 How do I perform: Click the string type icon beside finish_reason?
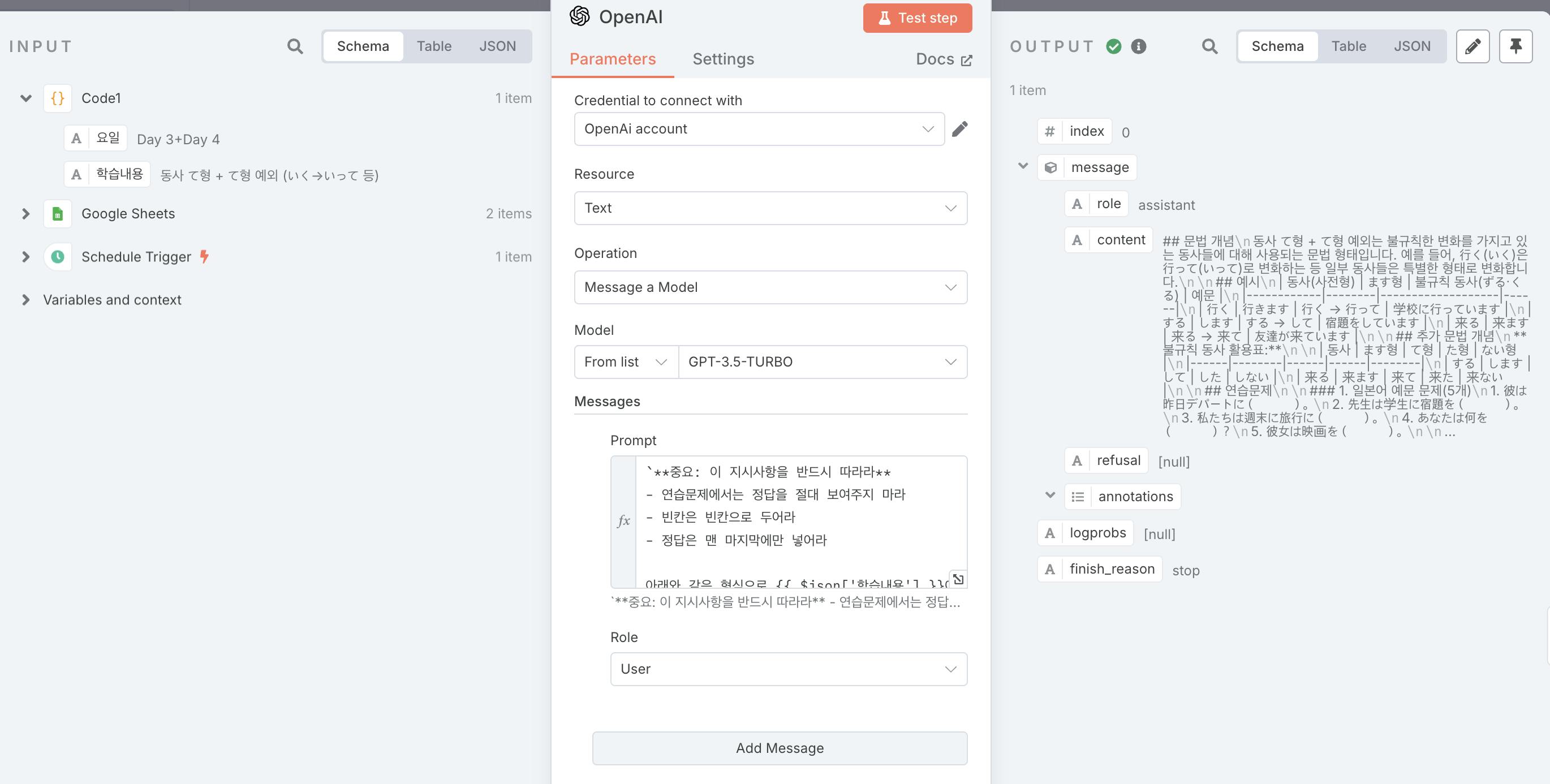[x=1050, y=569]
